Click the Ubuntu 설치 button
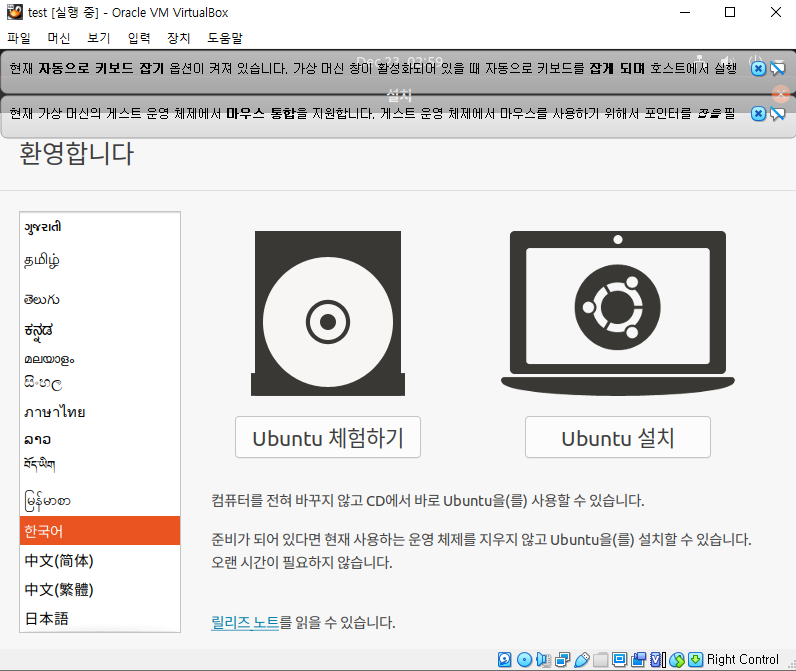 click(x=618, y=437)
